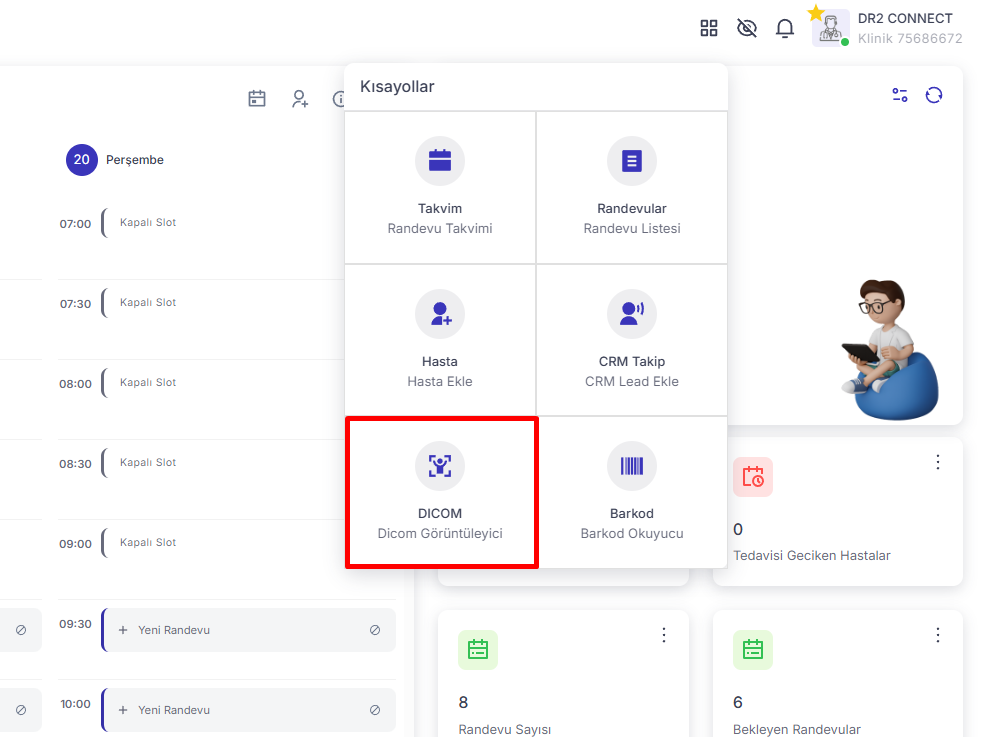Click the Bekleyen Randevular green calendar icon
Viewport: 983px width, 737px height.
(753, 650)
